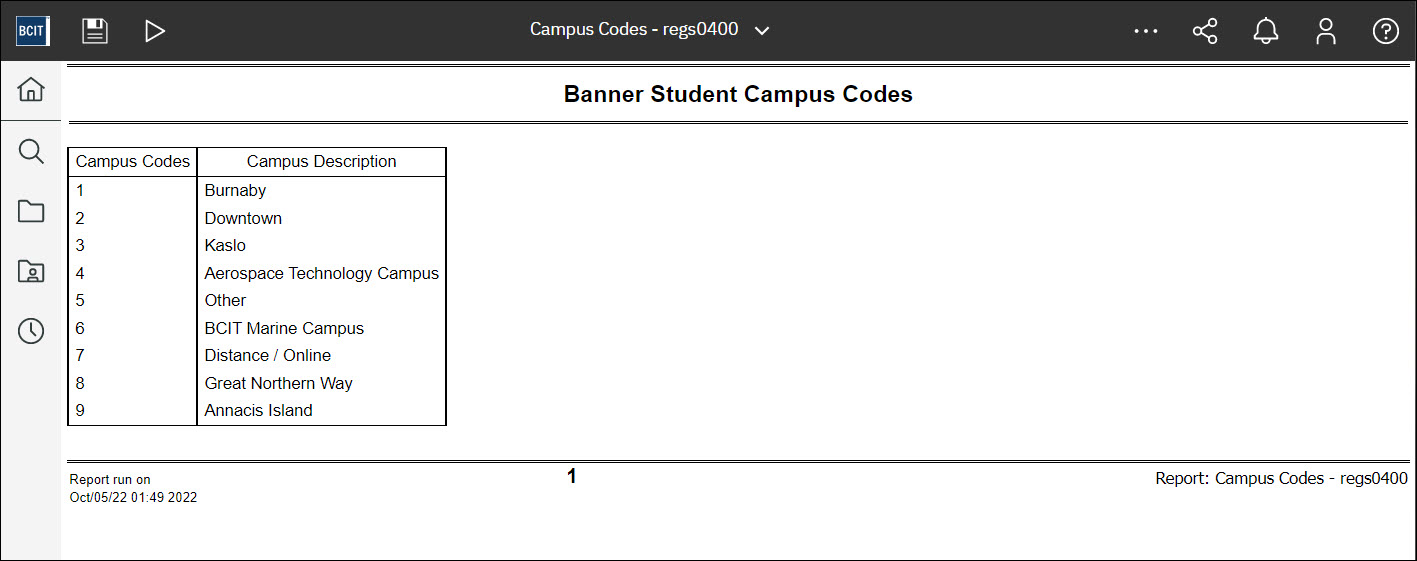This screenshot has height=561, width=1417.
Task: Select the Aerospace Technology Campus cell
Action: [x=322, y=273]
